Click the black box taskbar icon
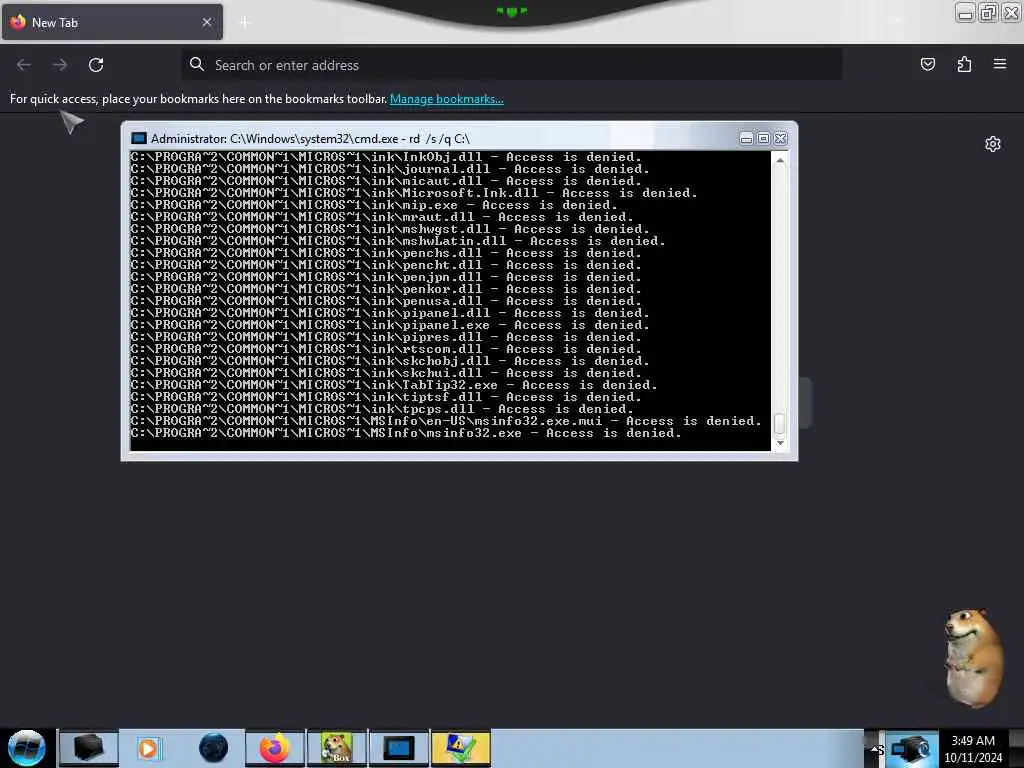Screen dimensions: 1024x768 [89, 748]
